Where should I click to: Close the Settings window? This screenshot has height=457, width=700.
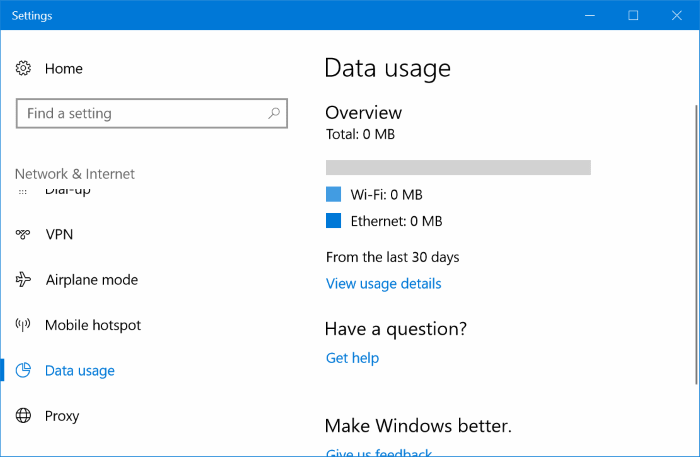[x=677, y=16]
